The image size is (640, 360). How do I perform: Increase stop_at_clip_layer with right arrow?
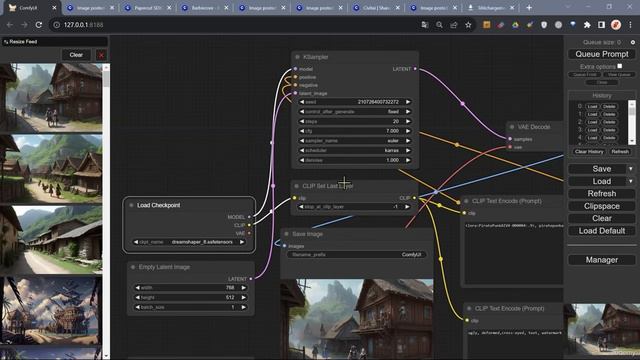[407, 207]
